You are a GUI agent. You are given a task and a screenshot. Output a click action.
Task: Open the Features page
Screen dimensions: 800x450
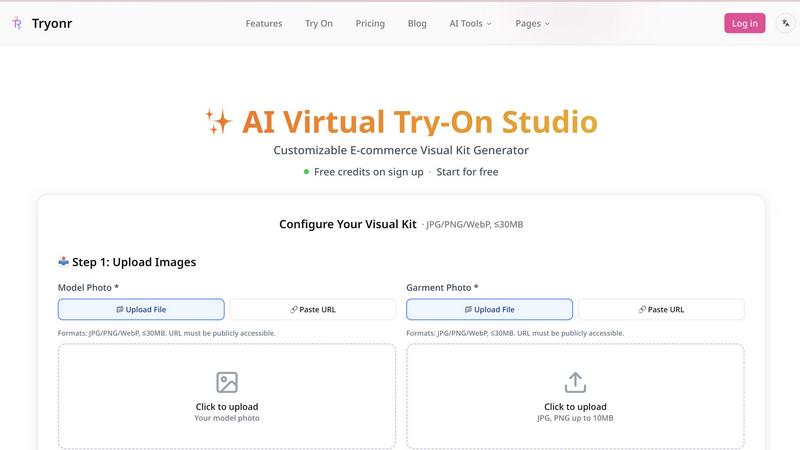[x=264, y=23]
